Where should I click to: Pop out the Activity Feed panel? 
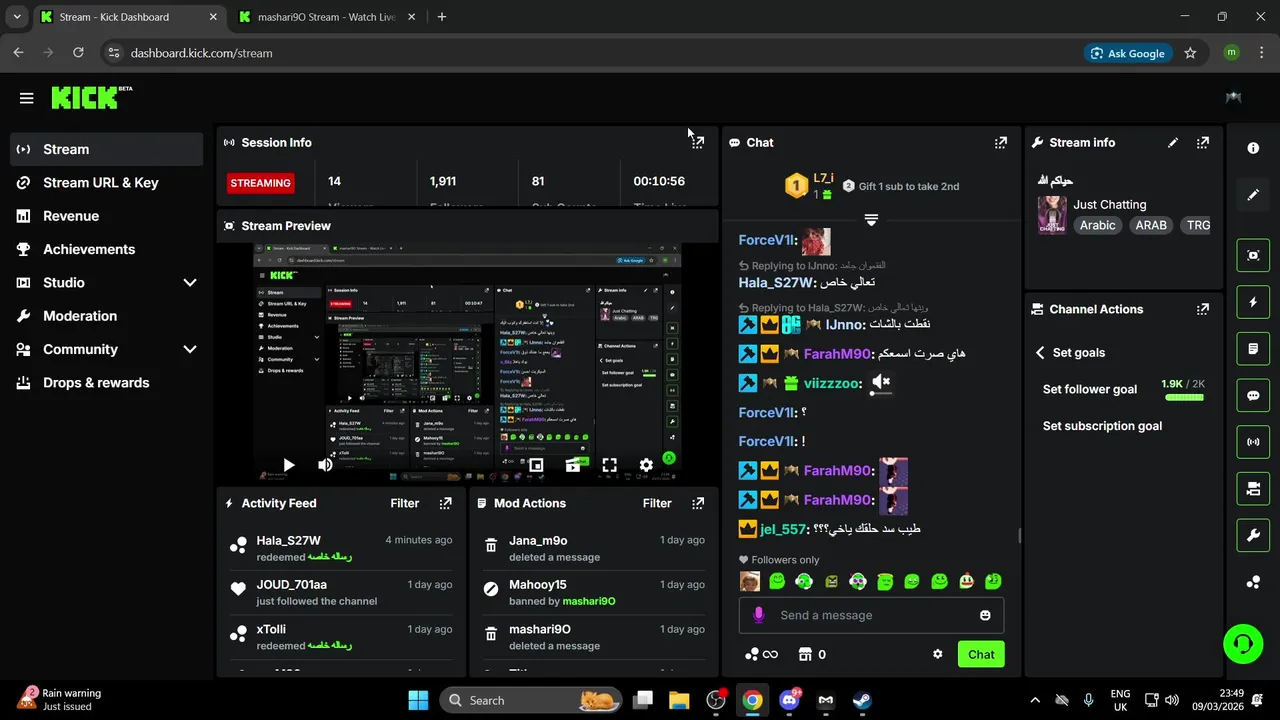point(446,503)
